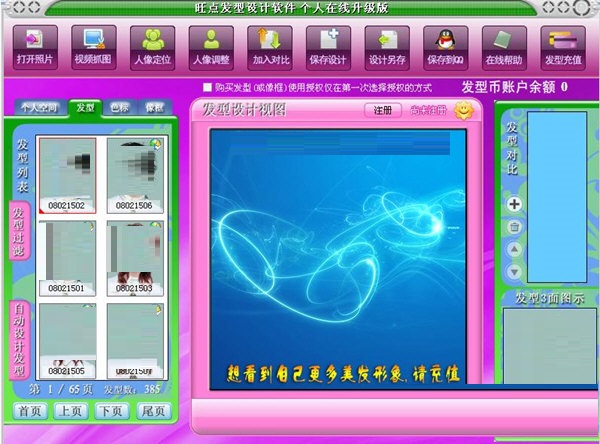Open 在线帮助 online help
The width and height of the screenshot is (600, 444).
coord(504,47)
